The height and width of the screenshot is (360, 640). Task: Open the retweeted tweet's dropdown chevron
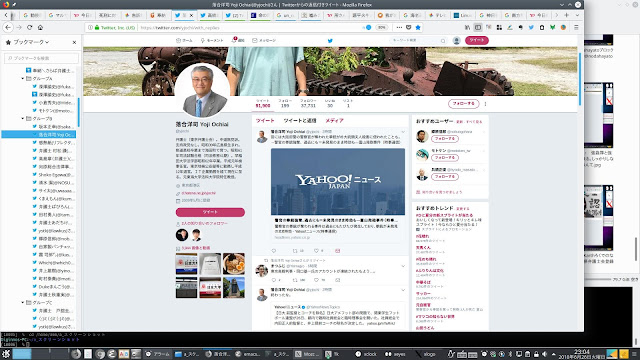click(x=403, y=266)
